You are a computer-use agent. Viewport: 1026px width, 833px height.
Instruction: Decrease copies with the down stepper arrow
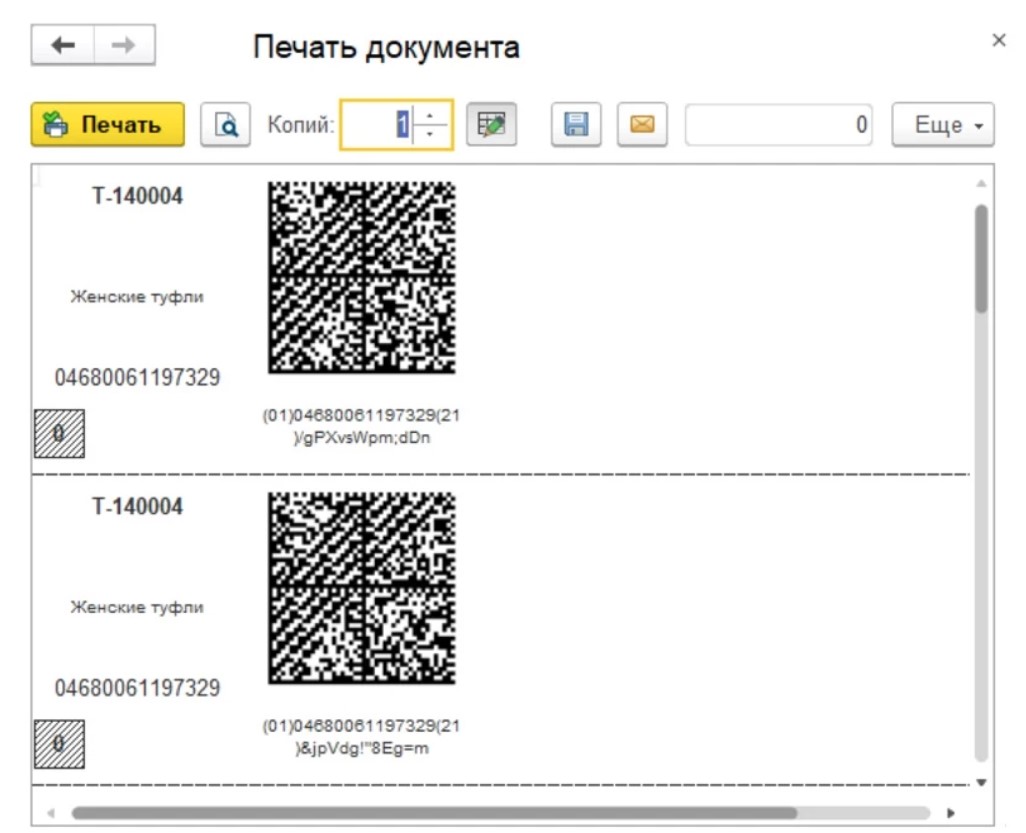[x=431, y=134]
